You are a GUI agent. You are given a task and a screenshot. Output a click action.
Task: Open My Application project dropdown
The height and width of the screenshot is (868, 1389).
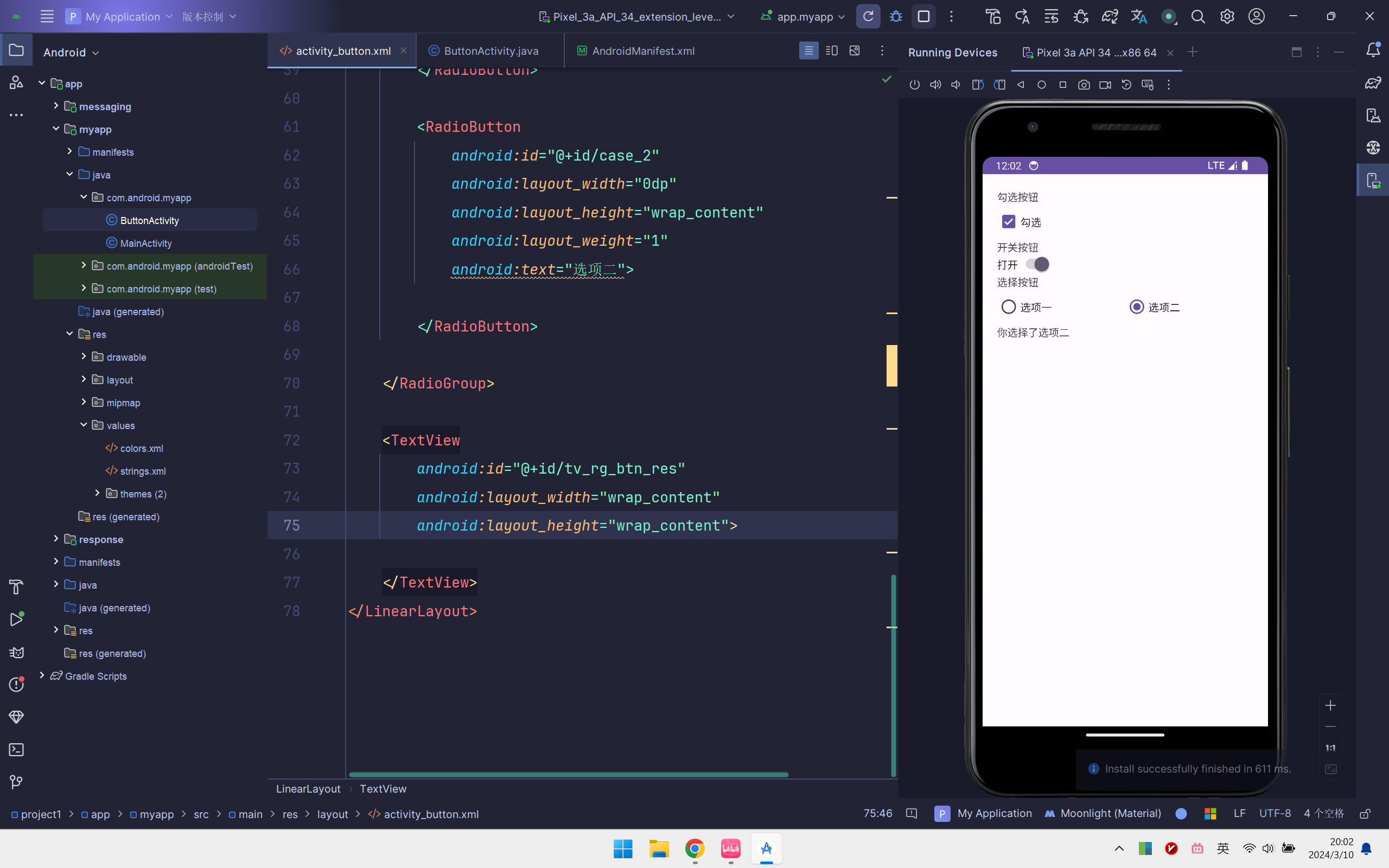pos(119,17)
